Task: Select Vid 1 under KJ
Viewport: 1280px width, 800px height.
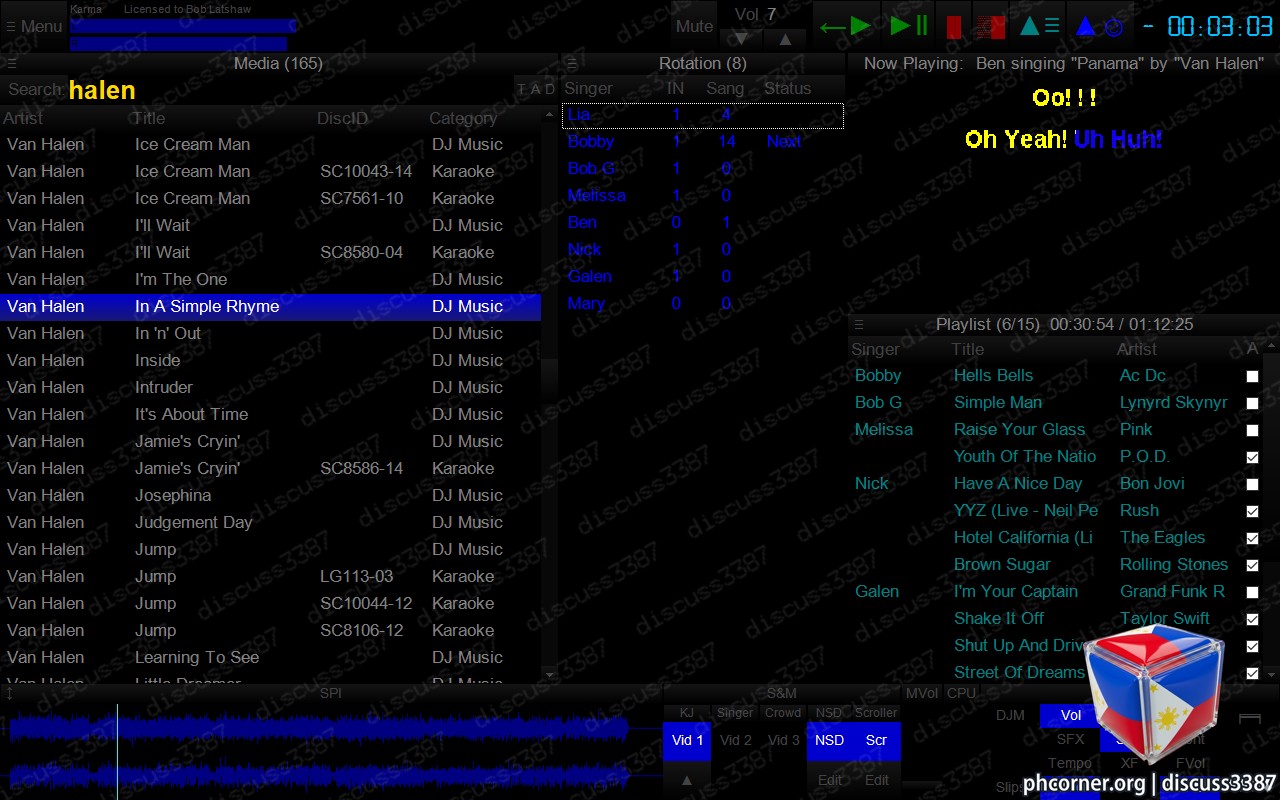Action: click(687, 741)
